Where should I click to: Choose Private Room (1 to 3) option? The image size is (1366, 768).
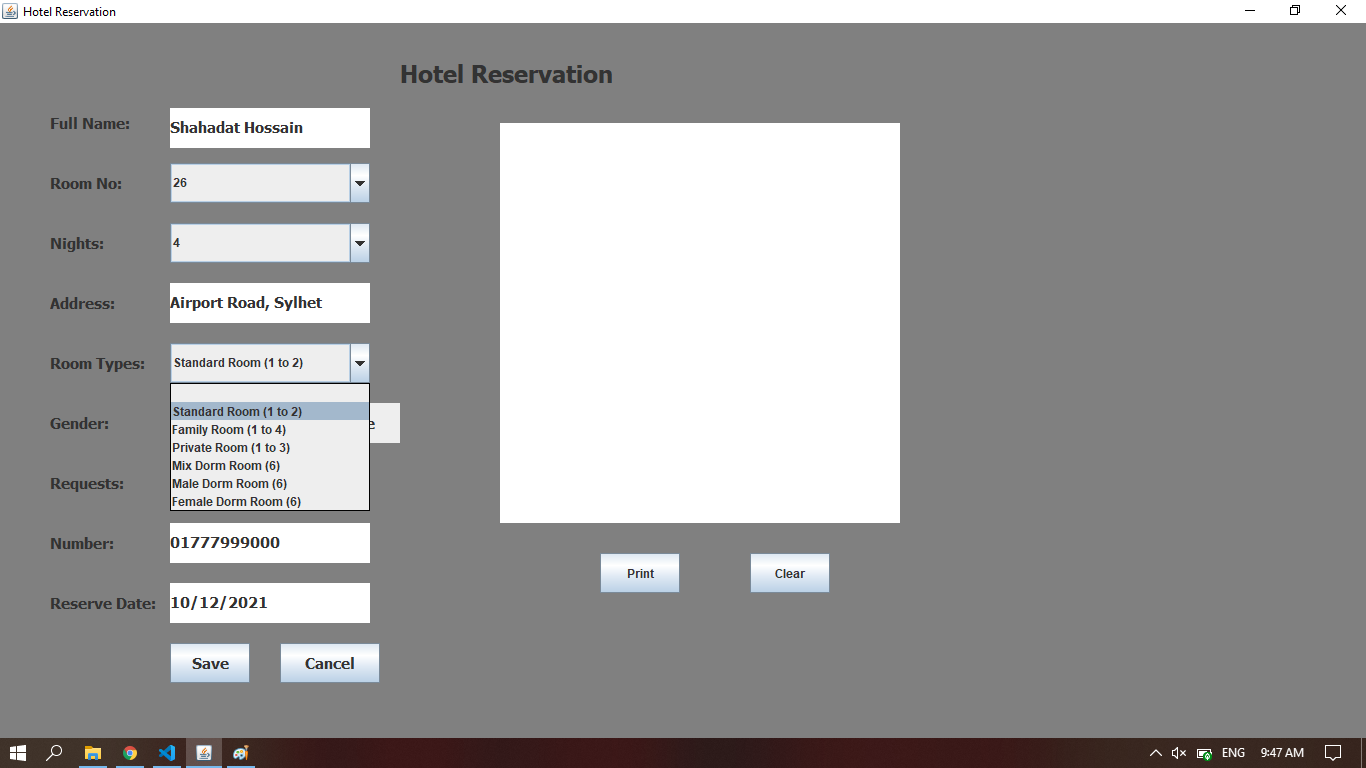270,447
